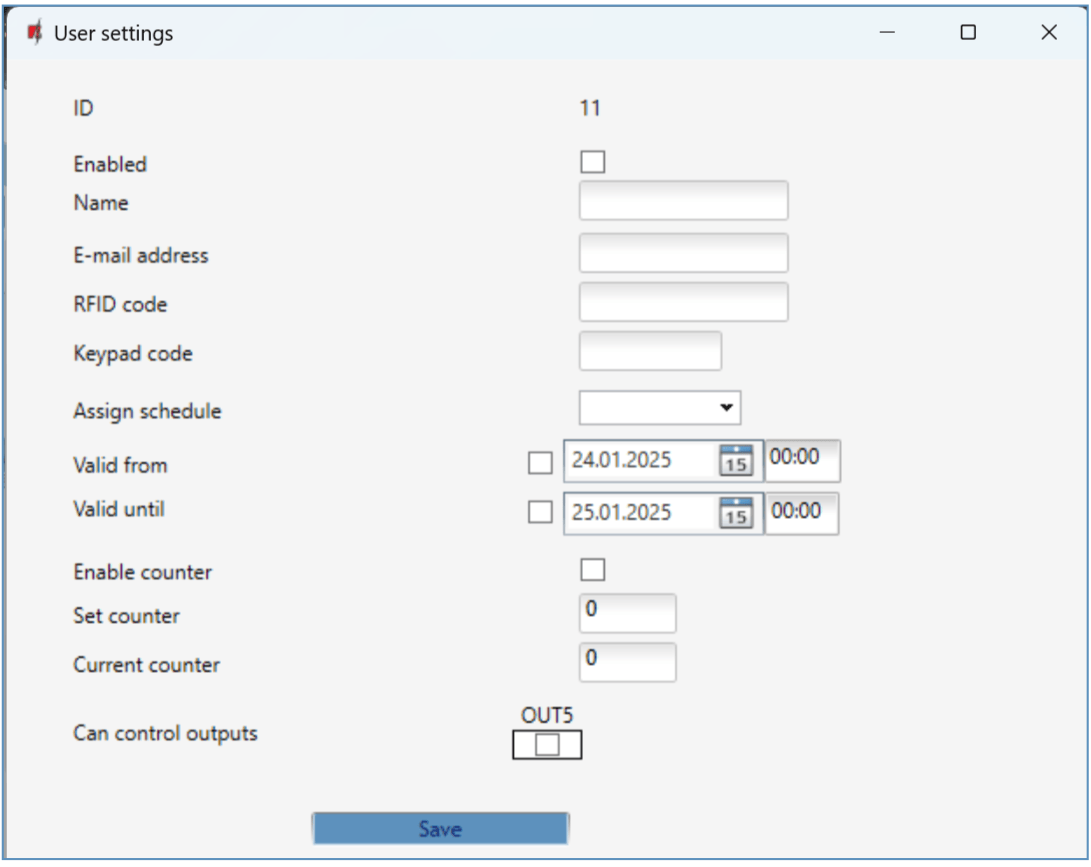Click the Set counter value field
Screen dimensions: 1091x867
point(627,613)
